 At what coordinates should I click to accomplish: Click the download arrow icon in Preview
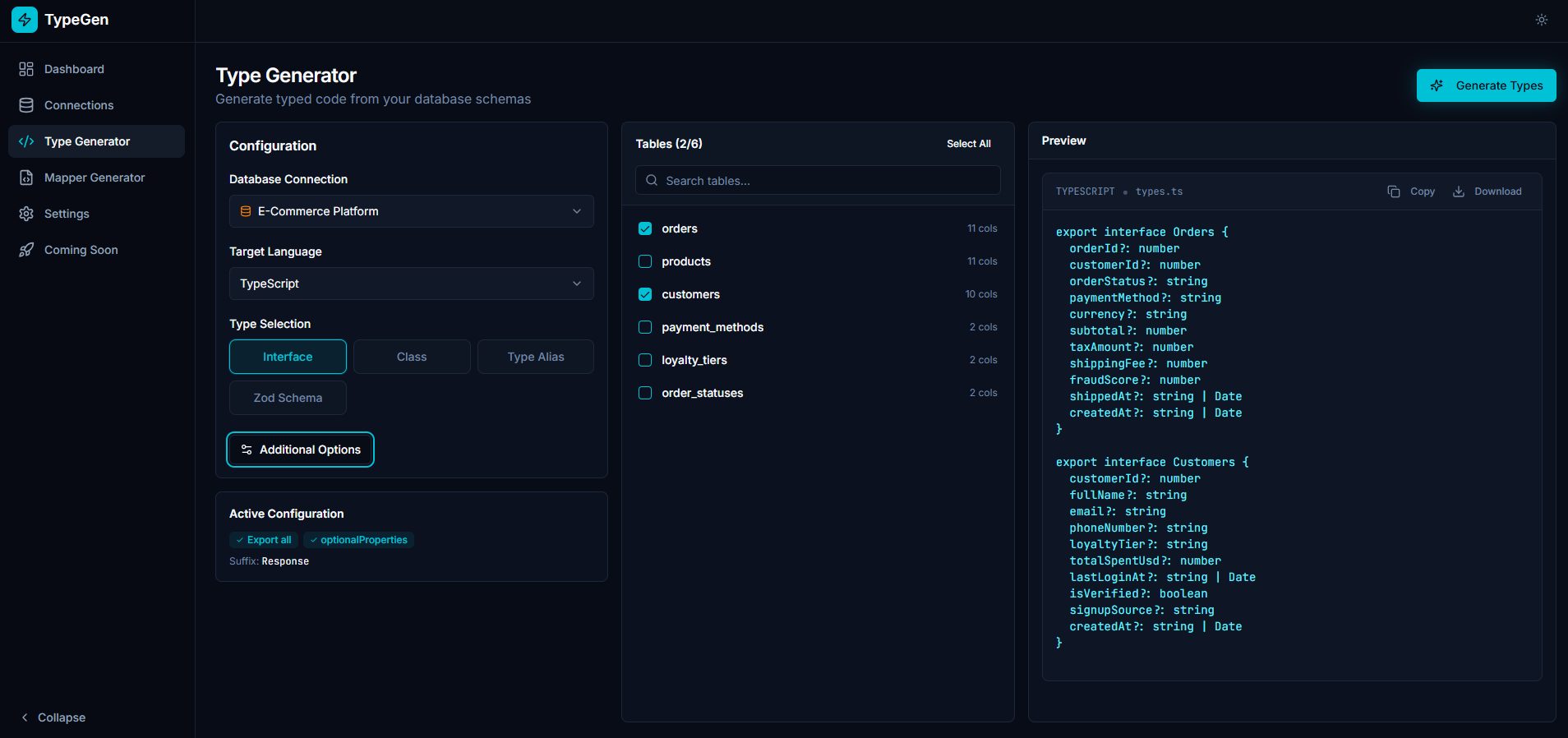point(1459,191)
